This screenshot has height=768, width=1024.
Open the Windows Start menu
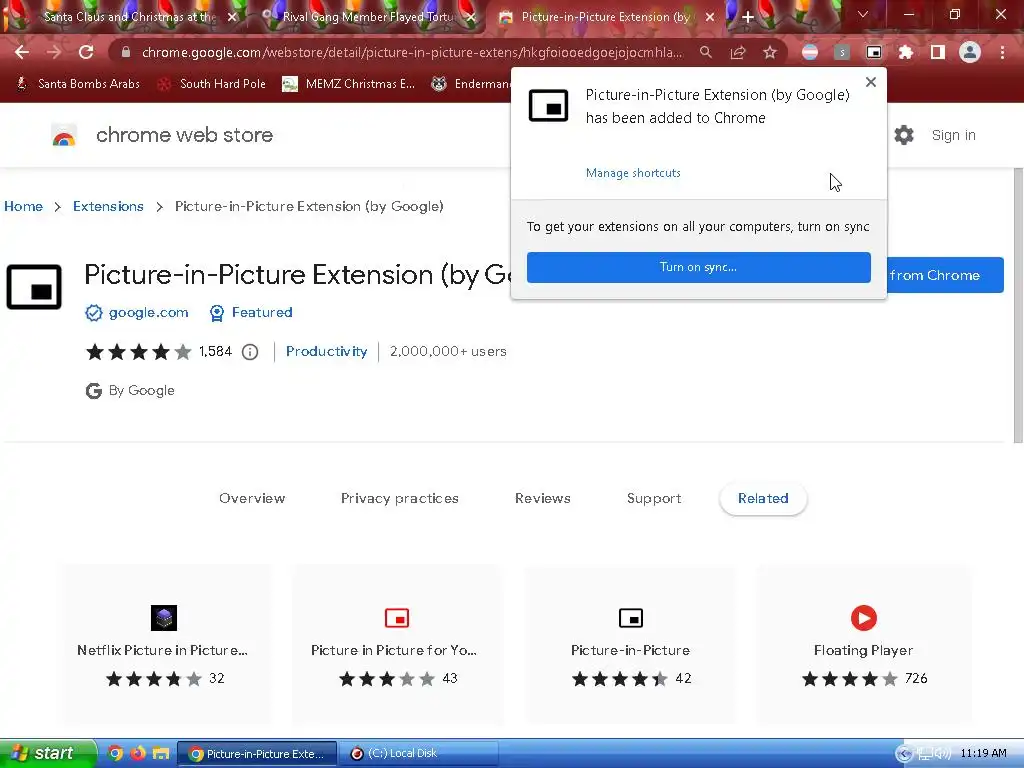pyautogui.click(x=48, y=753)
